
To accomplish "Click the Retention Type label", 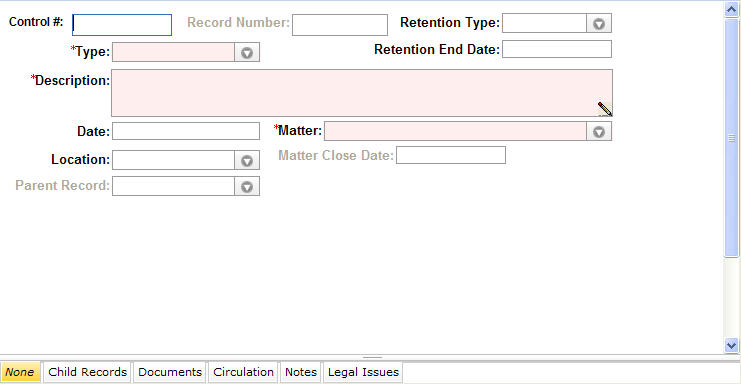I will [x=450, y=23].
